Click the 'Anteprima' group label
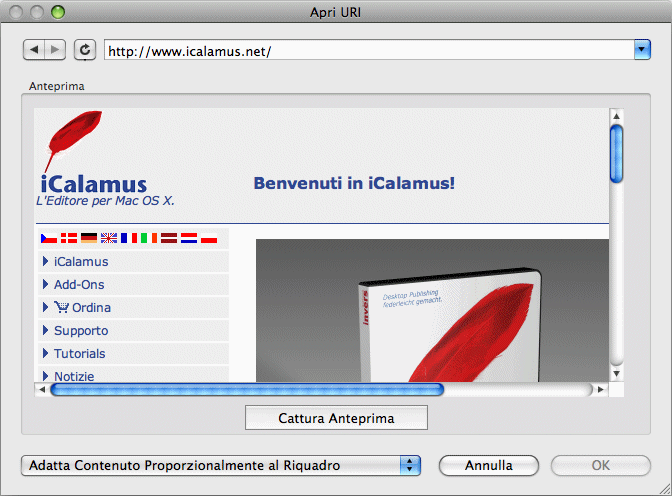Screen dimensions: 672x496 click(57, 86)
